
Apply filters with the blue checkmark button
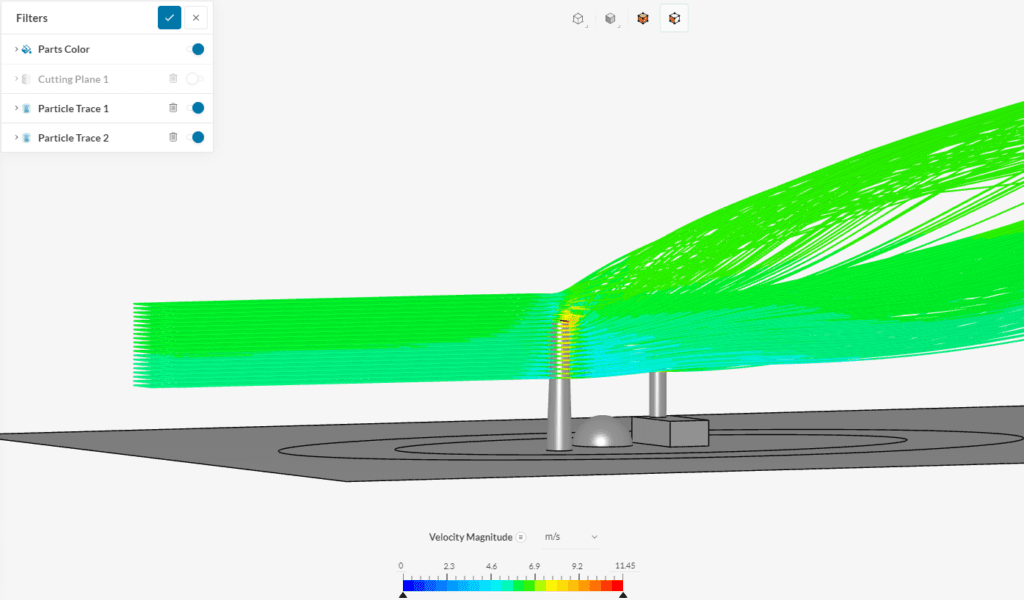(x=169, y=17)
